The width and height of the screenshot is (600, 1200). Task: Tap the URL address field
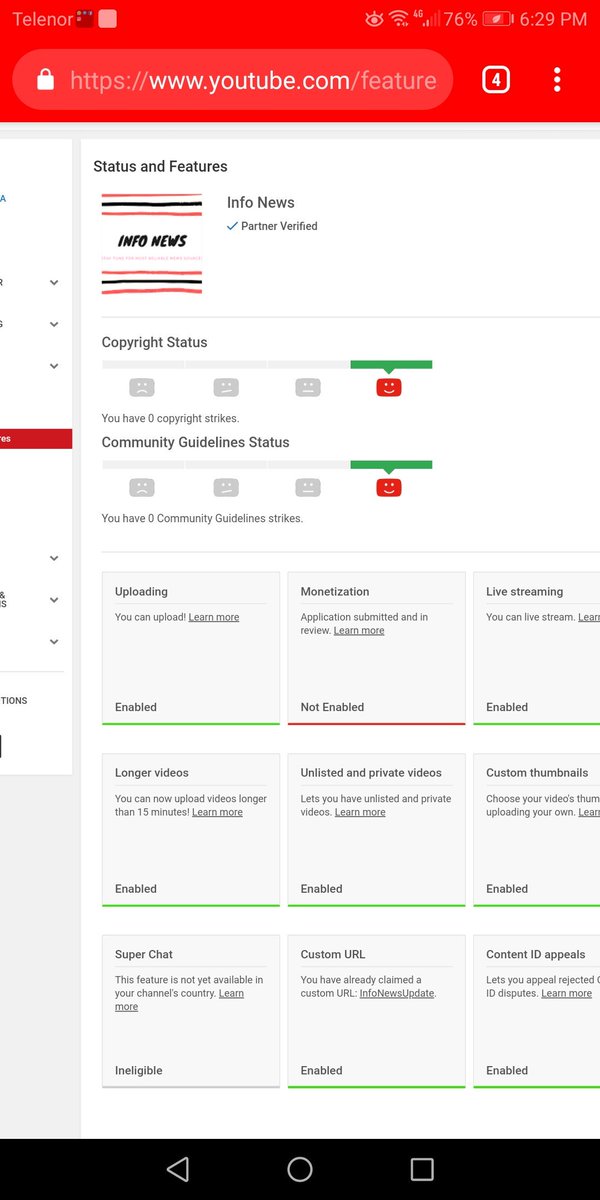coord(232,80)
